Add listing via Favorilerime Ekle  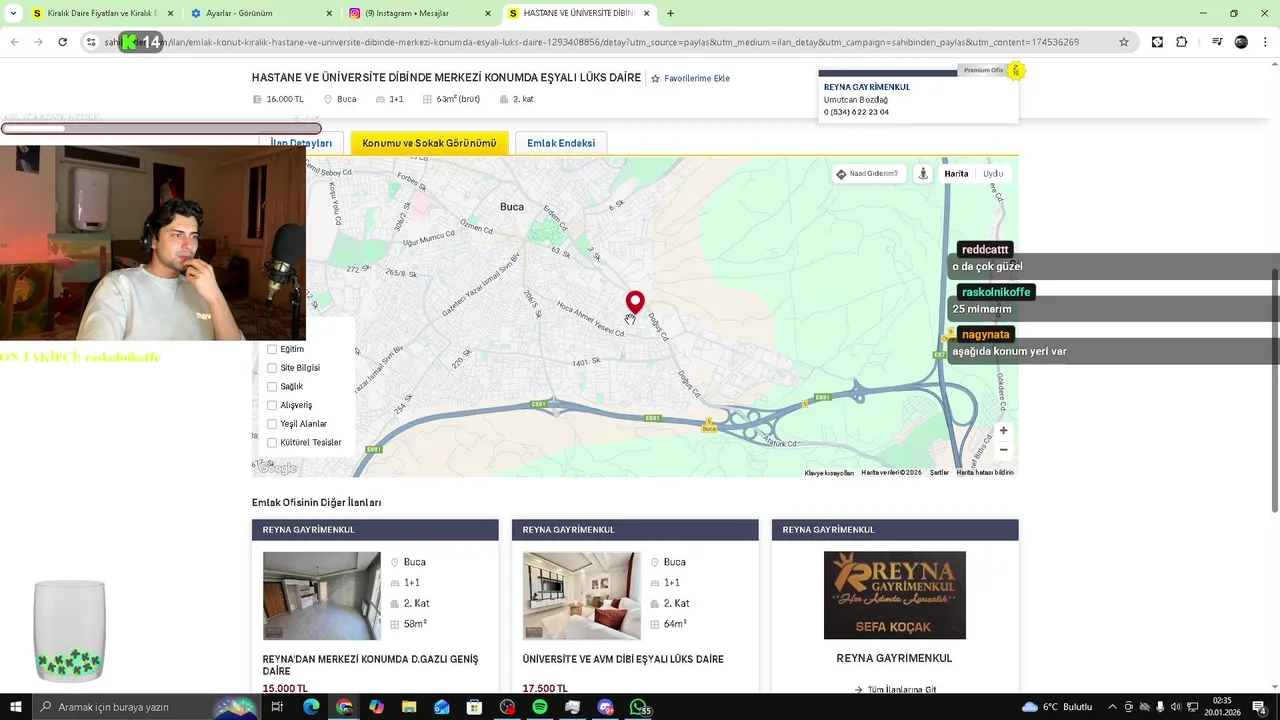[x=691, y=78]
